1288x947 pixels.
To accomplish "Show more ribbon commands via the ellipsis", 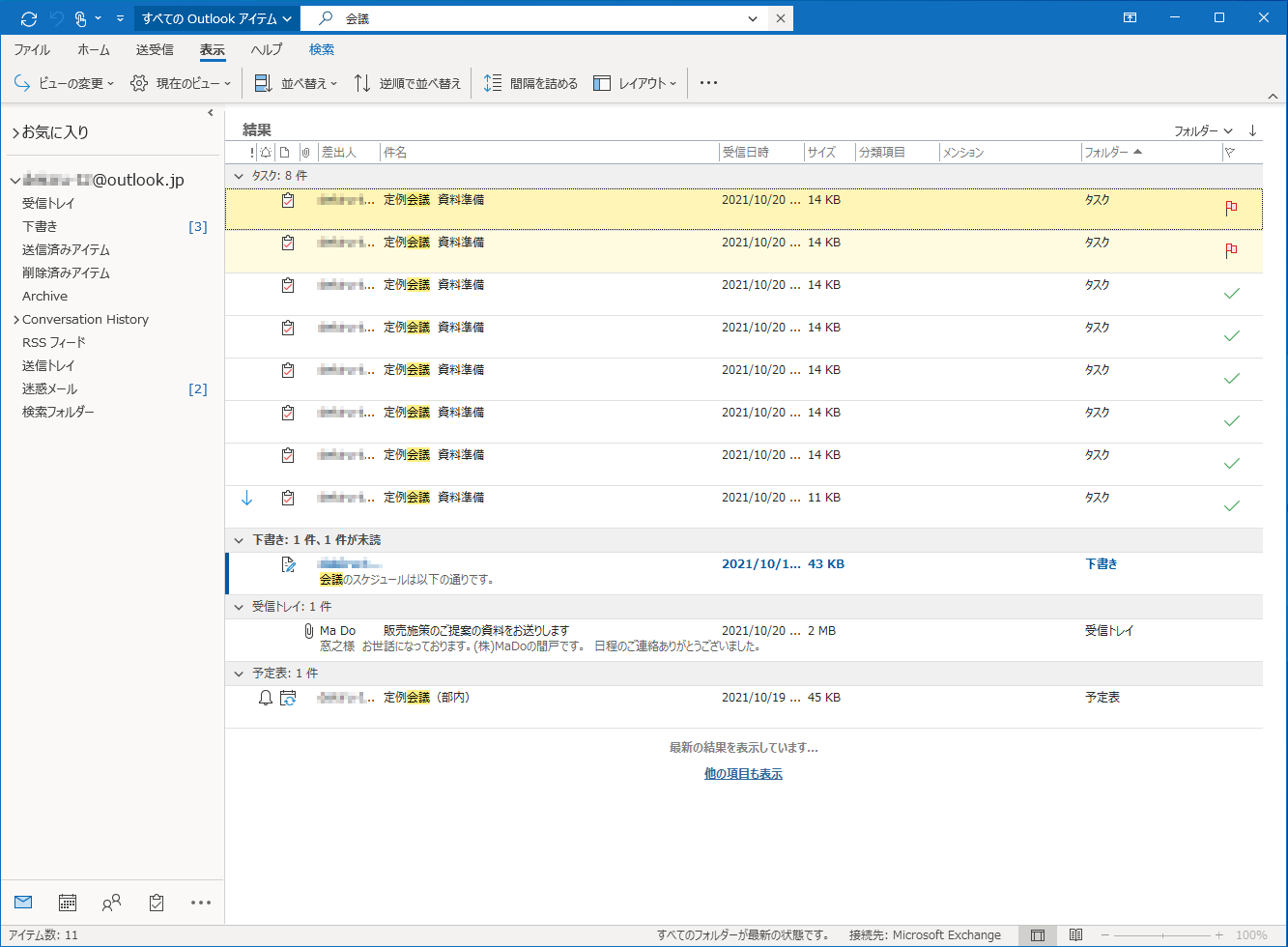I will click(708, 84).
